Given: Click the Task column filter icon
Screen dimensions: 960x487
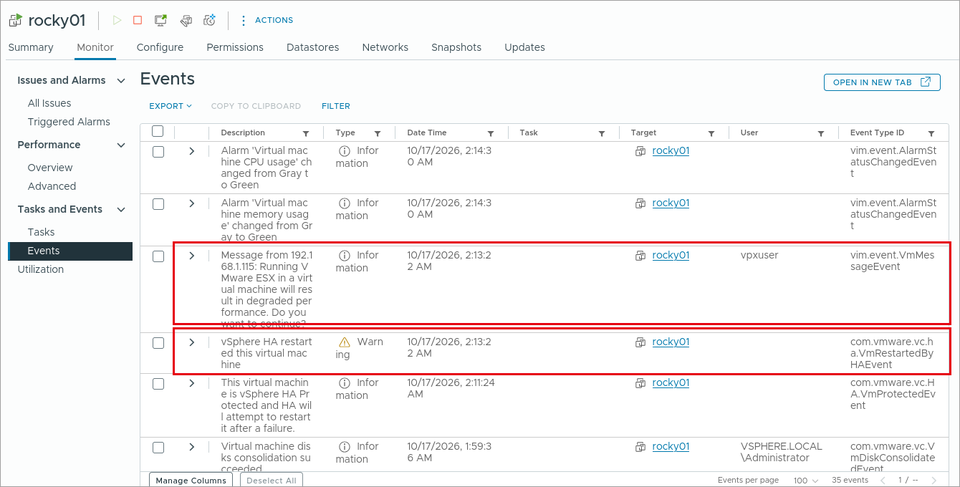Looking at the screenshot, I should click(601, 133).
